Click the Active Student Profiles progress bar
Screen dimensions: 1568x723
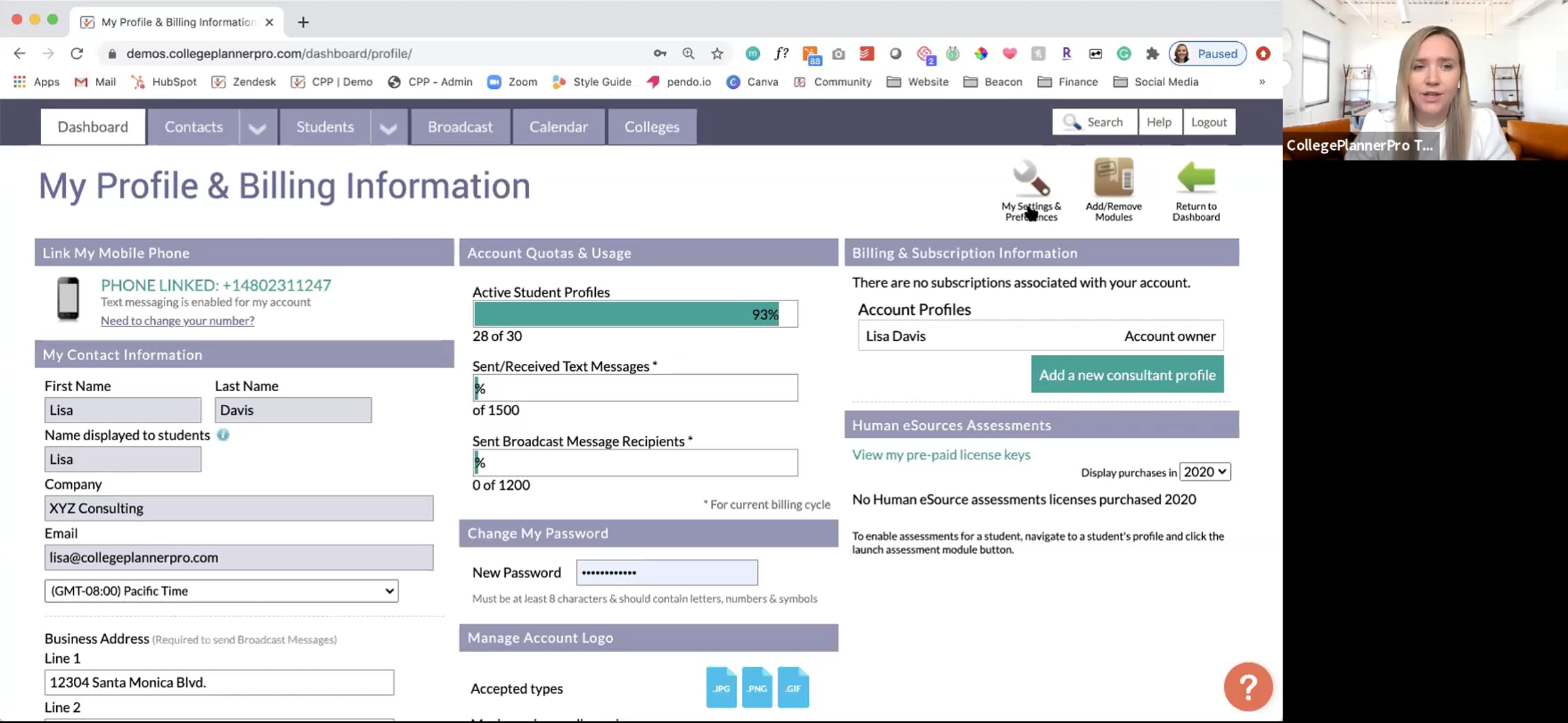[634, 314]
